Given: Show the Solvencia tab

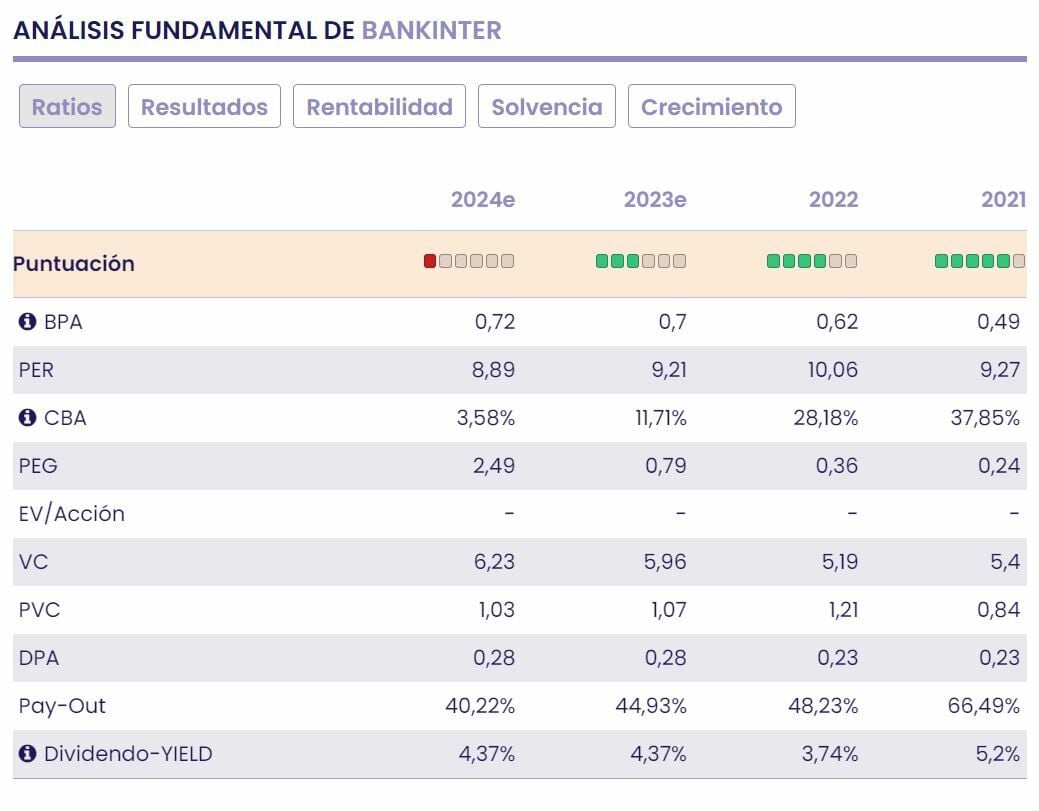Looking at the screenshot, I should click(547, 107).
